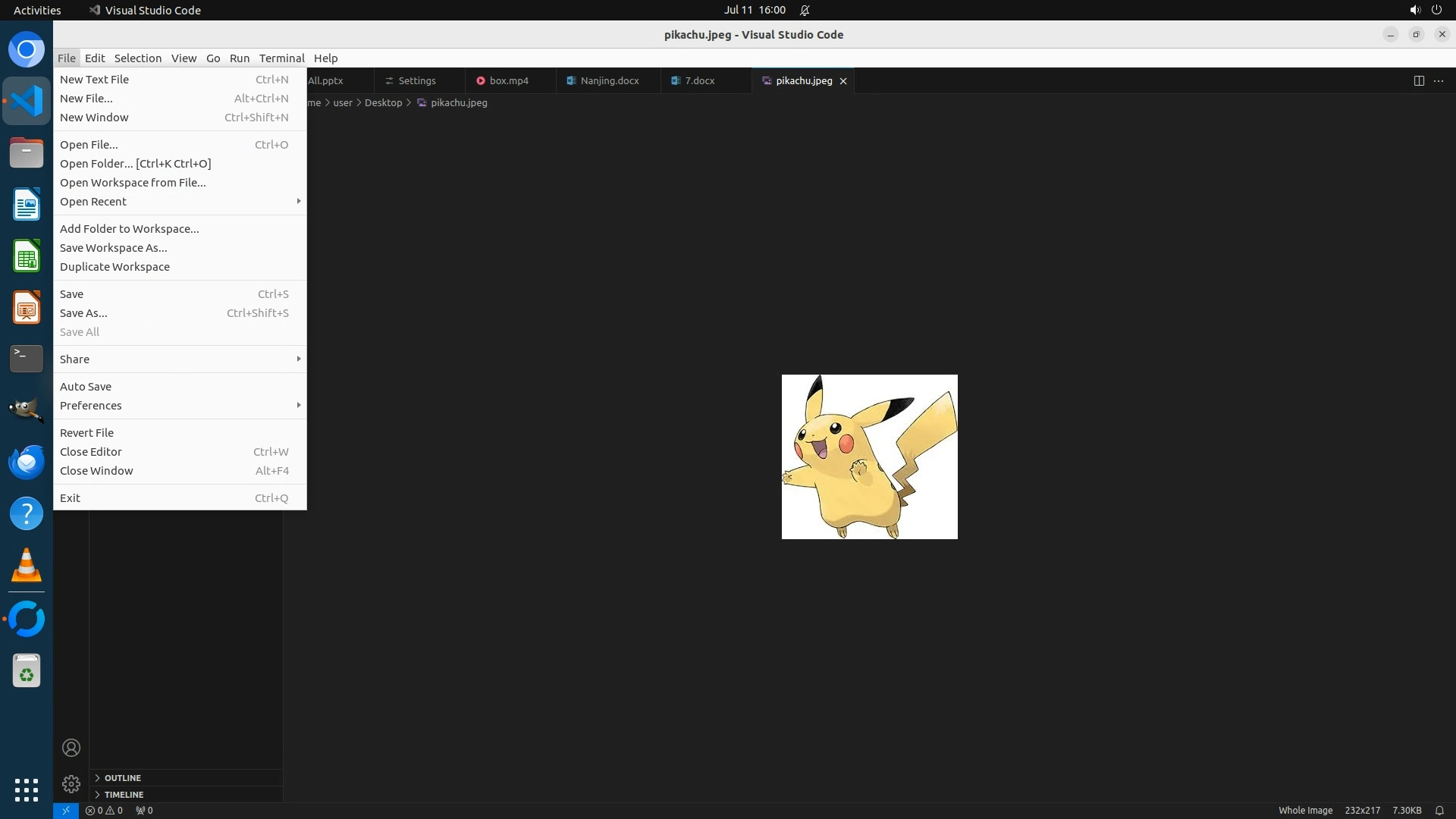Launch GIMP from the dock
Image resolution: width=1456 pixels, height=819 pixels.
click(27, 409)
